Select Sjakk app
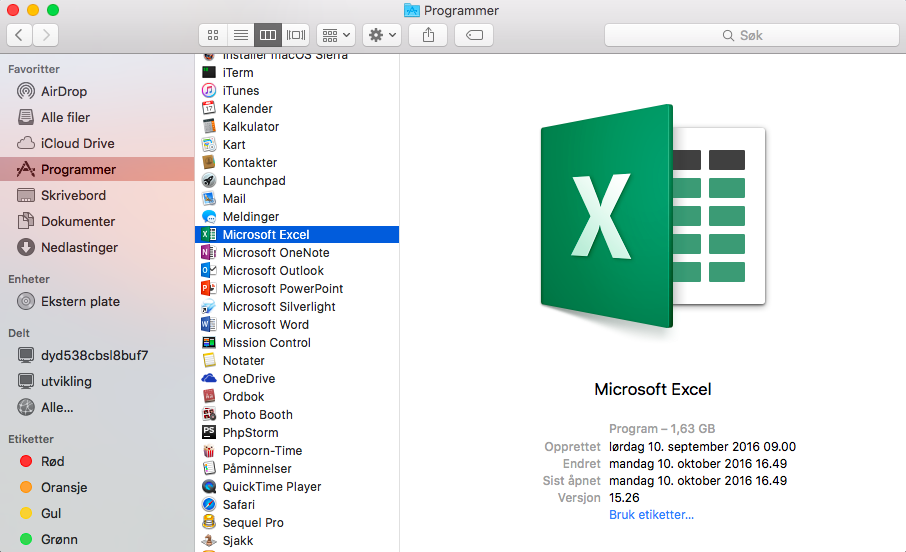 297,540
